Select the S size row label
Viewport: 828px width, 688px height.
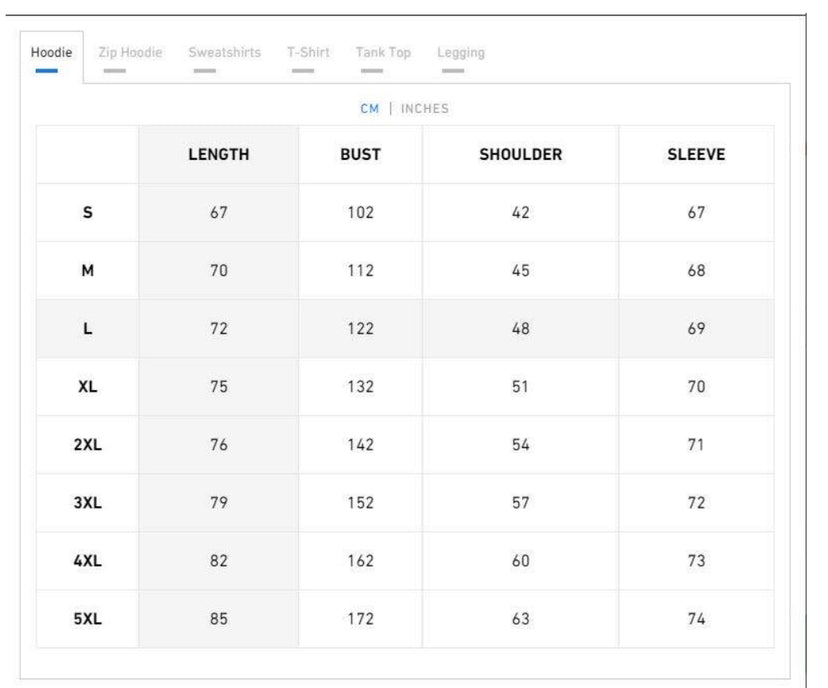tap(87, 213)
